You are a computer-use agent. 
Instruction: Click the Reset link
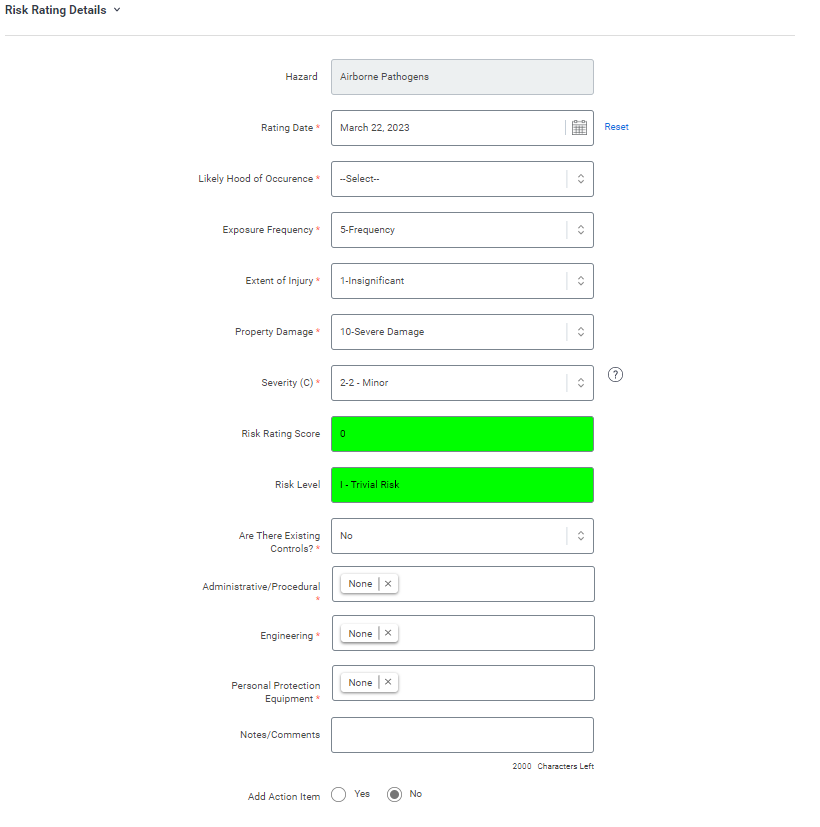click(616, 127)
